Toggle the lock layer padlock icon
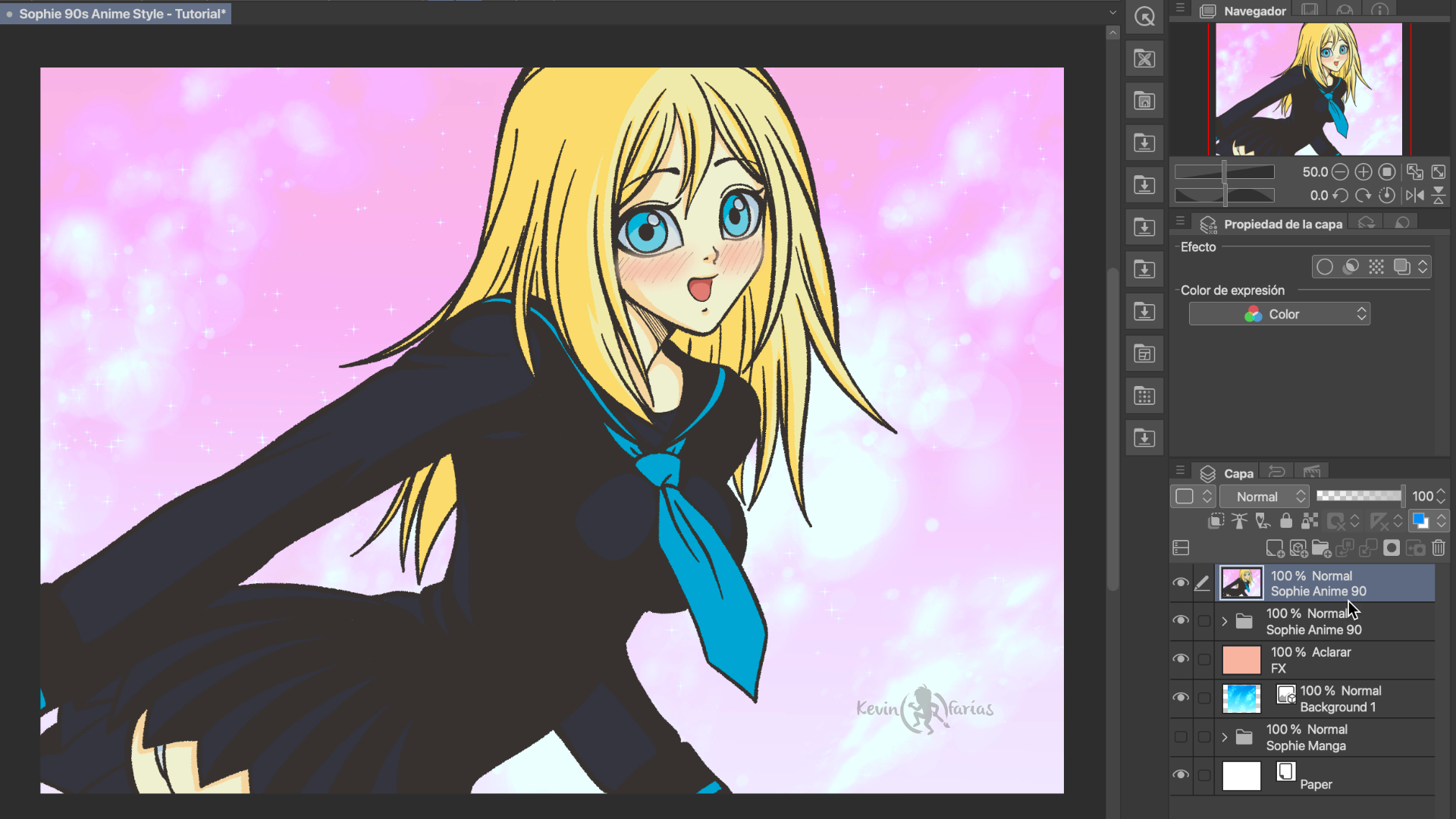The height and width of the screenshot is (819, 1456). pos(1286,521)
